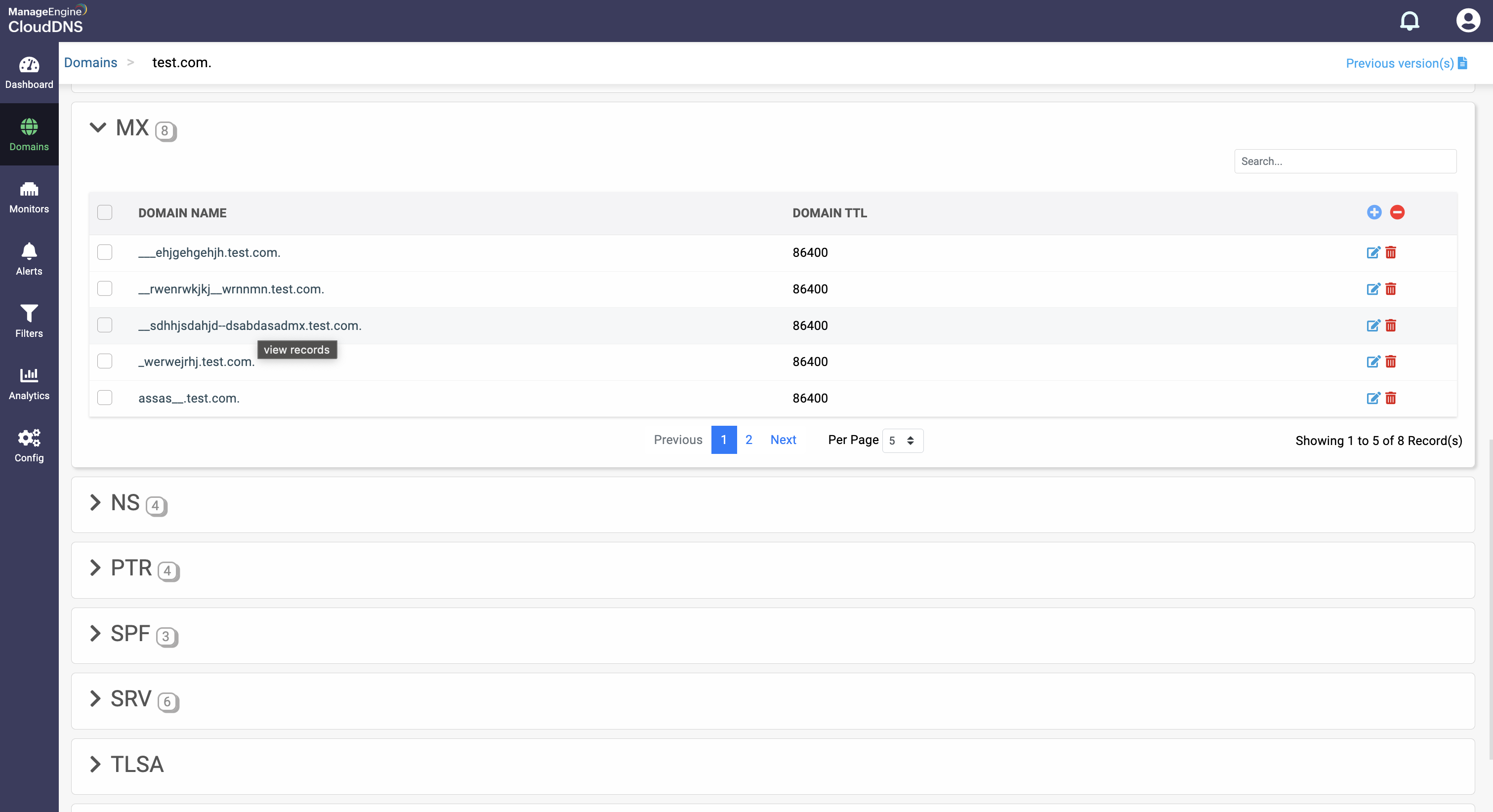Open the notifications bell icon
Screen dimensions: 1493x812
pyautogui.click(x=1409, y=21)
